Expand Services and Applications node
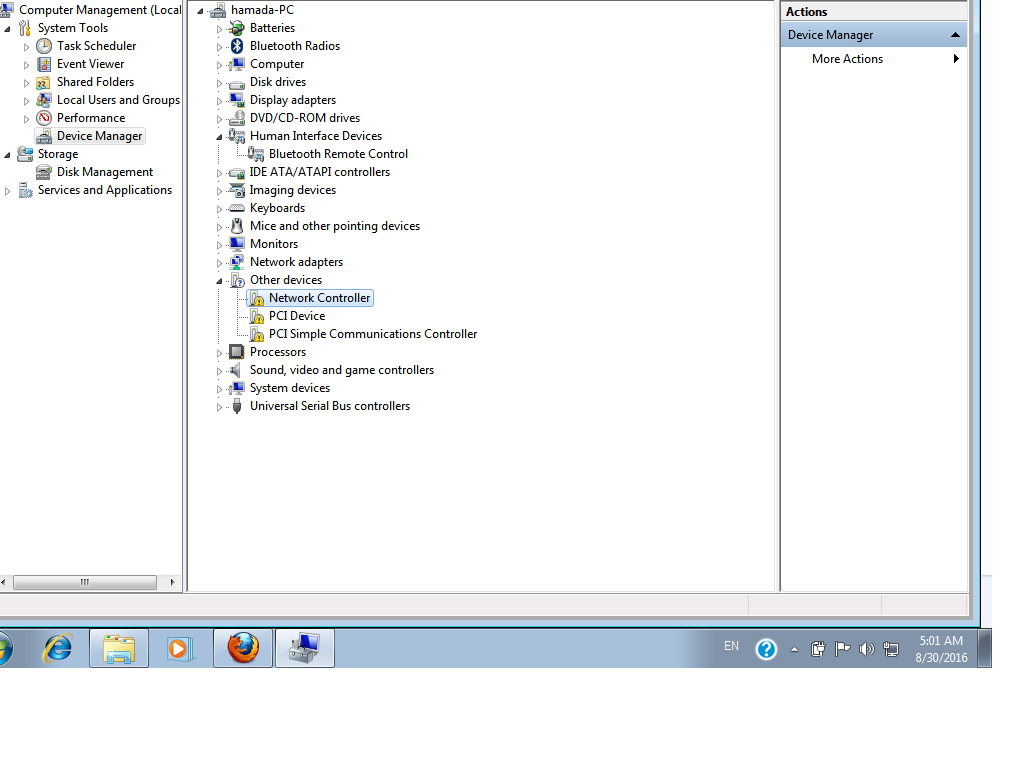The height and width of the screenshot is (768, 1024). 7,191
